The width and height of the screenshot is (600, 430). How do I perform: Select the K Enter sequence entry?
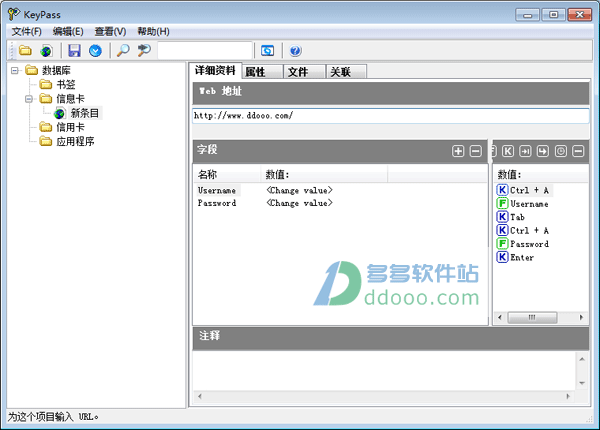click(515, 257)
